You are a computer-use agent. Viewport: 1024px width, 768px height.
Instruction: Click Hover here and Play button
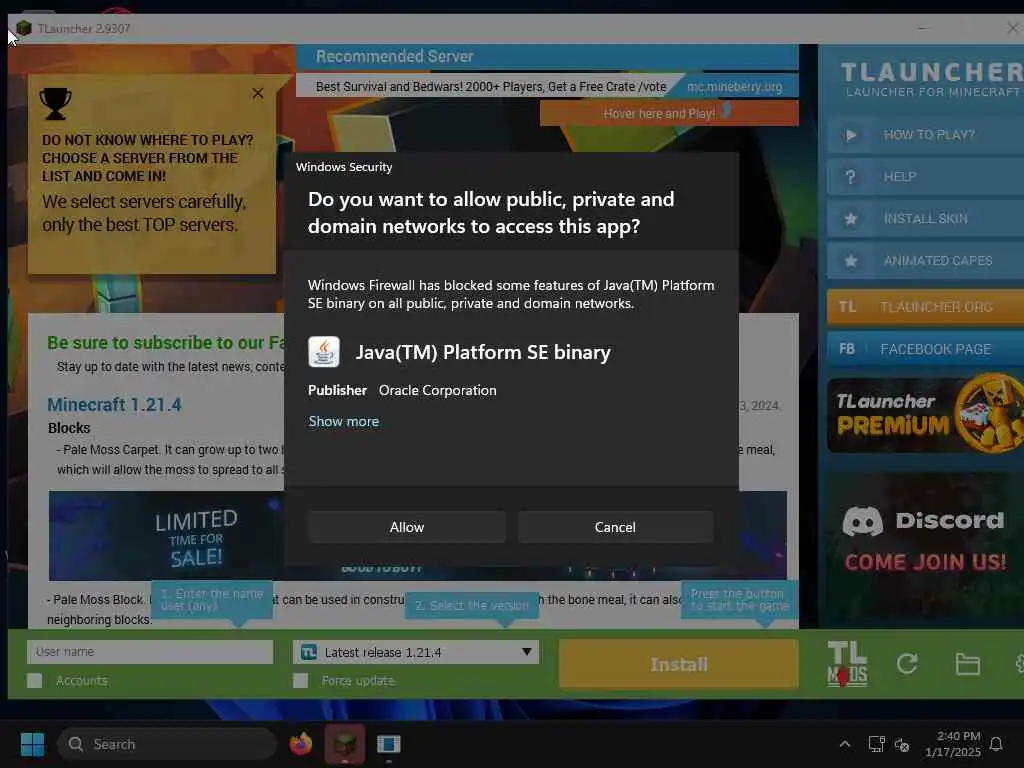coord(669,113)
